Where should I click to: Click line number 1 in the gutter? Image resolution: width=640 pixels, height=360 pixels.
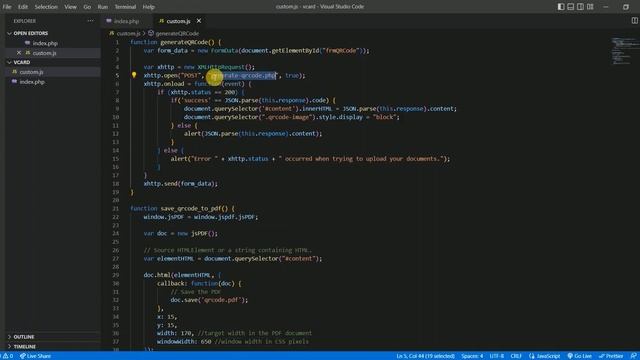tap(117, 42)
